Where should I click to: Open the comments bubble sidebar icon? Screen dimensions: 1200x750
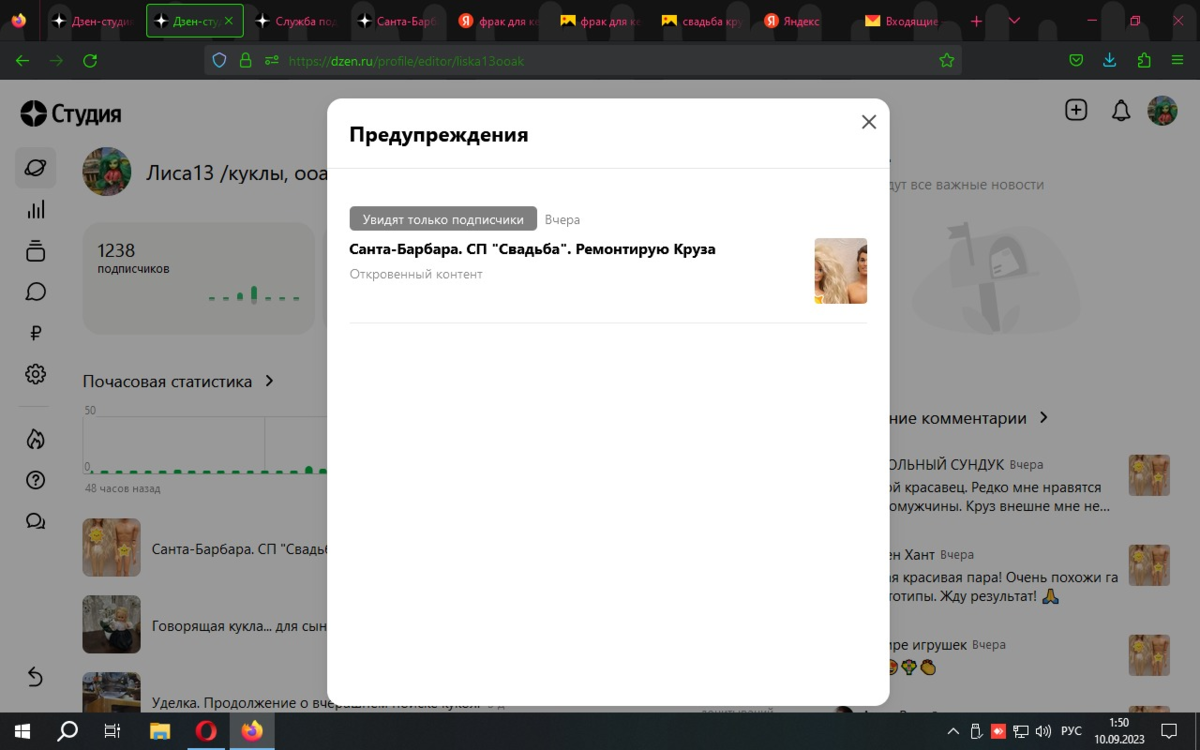point(35,292)
